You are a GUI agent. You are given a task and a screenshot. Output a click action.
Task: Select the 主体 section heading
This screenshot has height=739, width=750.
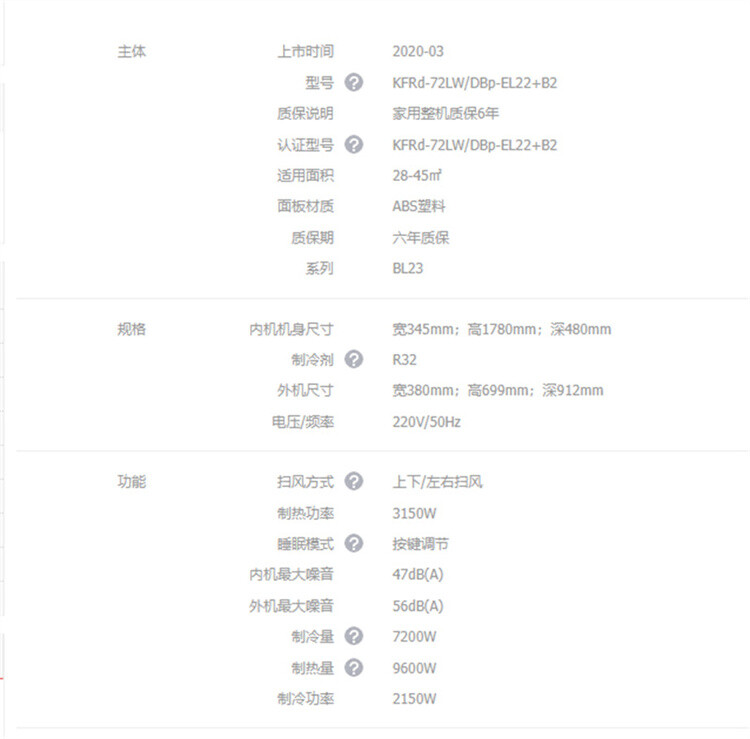(x=132, y=51)
